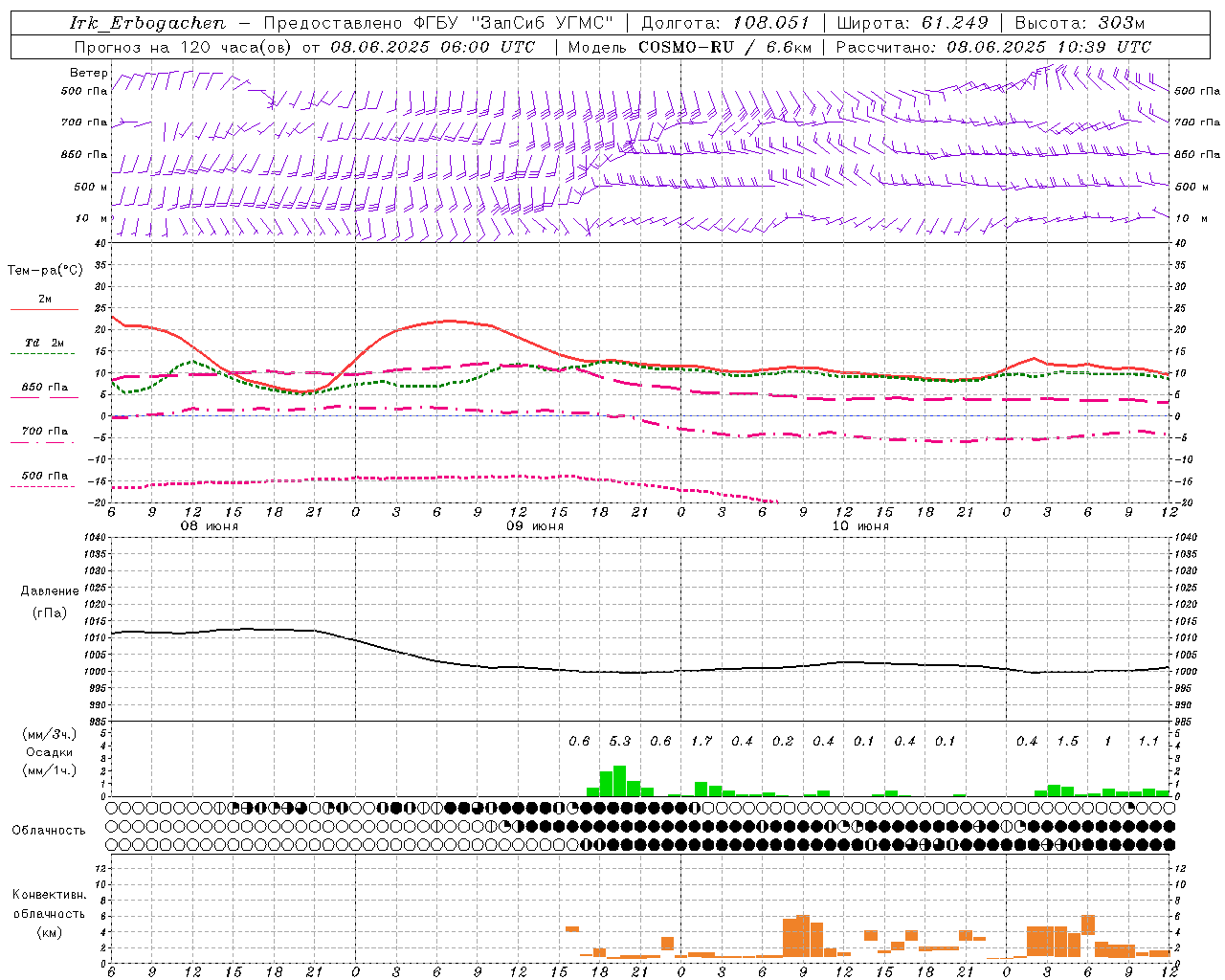Viewport: 1225px width, 980px height.
Task: Click the 'Широта: 61.249' latitude value
Action: pyautogui.click(x=912, y=23)
